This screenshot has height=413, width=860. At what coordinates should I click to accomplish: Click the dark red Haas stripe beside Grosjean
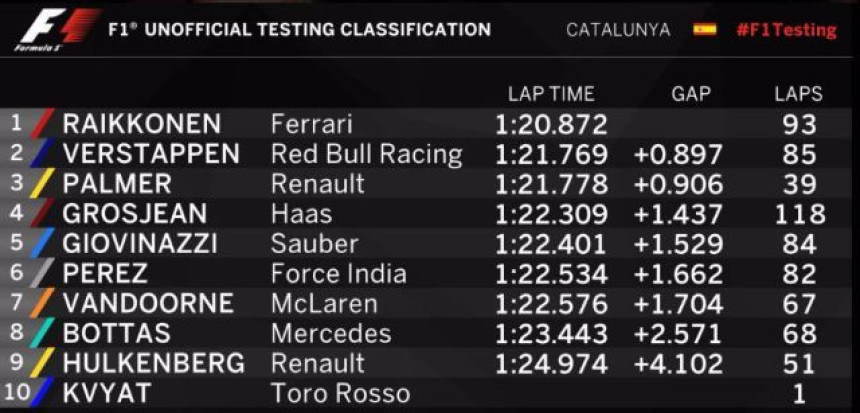click(x=42, y=213)
